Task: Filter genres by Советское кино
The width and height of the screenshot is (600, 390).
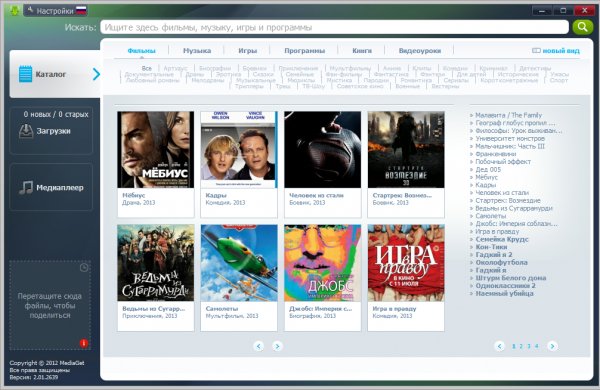Action: pos(360,86)
